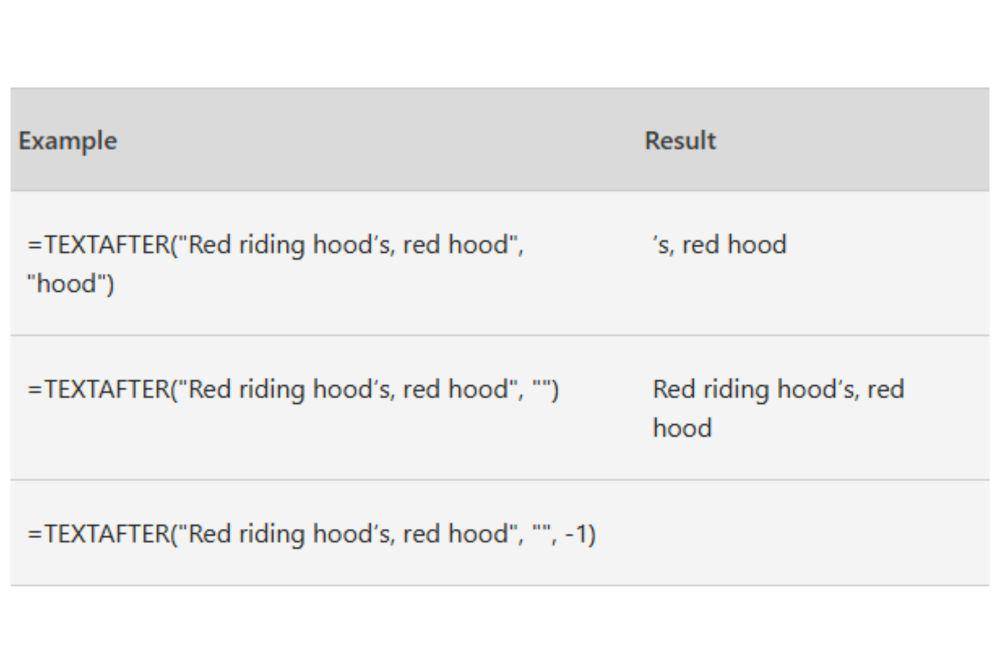Select the result text 's, red hood
This screenshot has height=667, width=1000.
tap(719, 244)
